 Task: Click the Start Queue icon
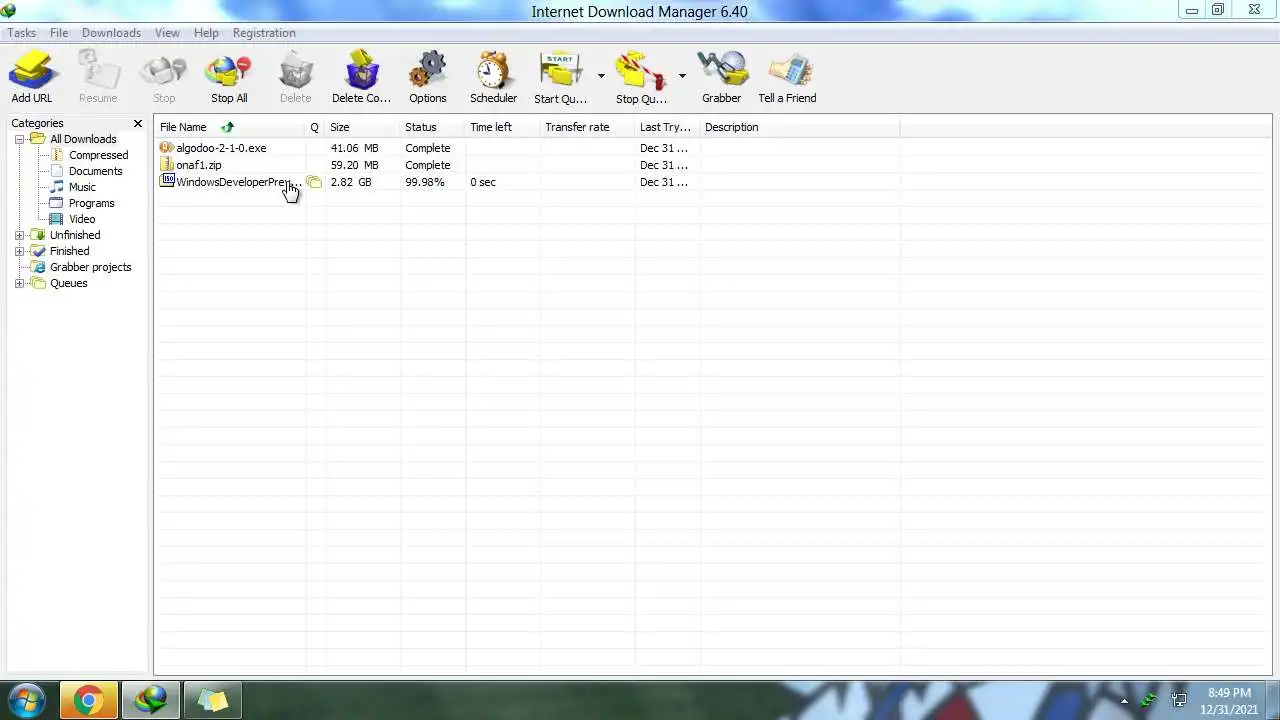pos(560,70)
